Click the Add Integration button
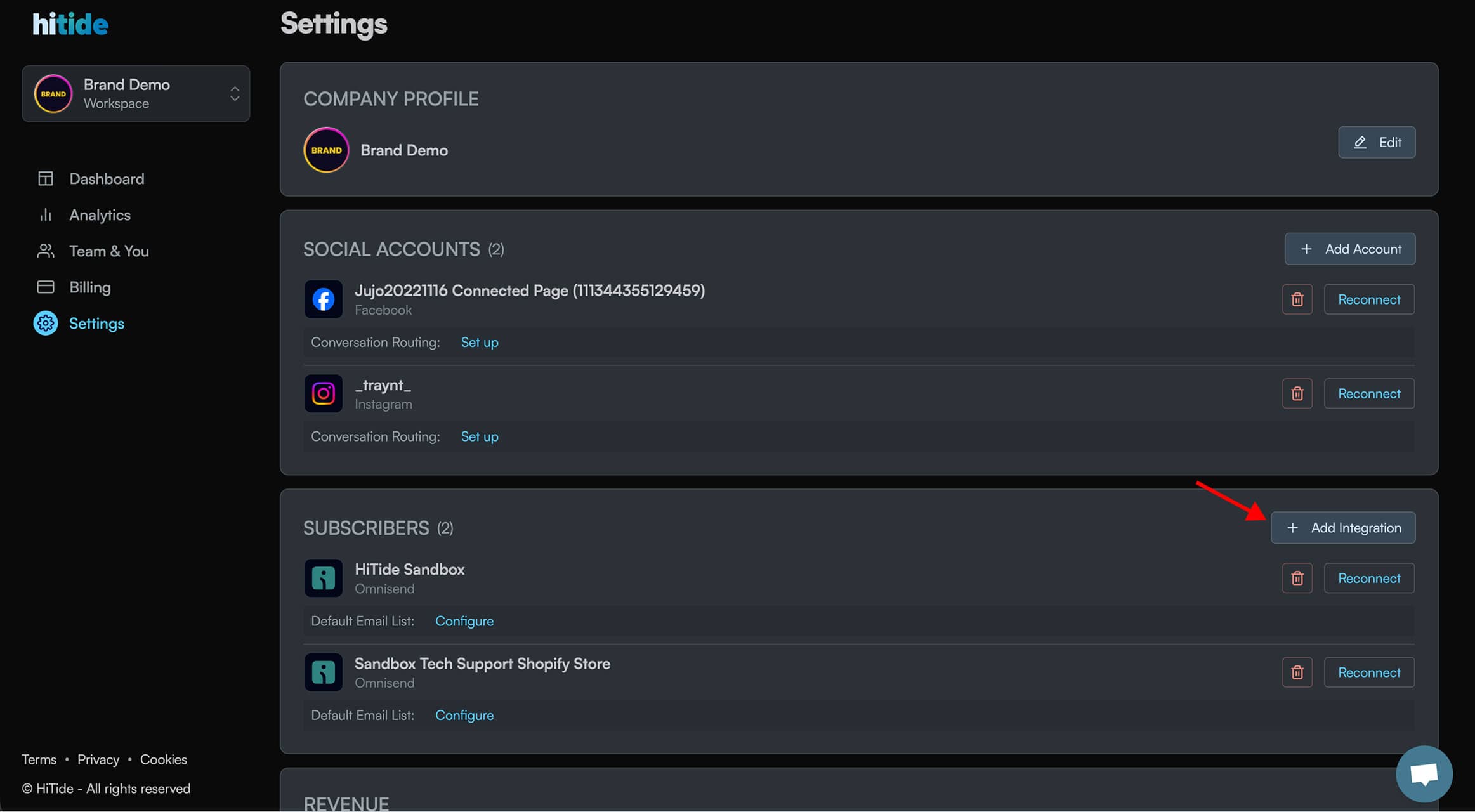This screenshot has width=1475, height=812. pos(1342,528)
